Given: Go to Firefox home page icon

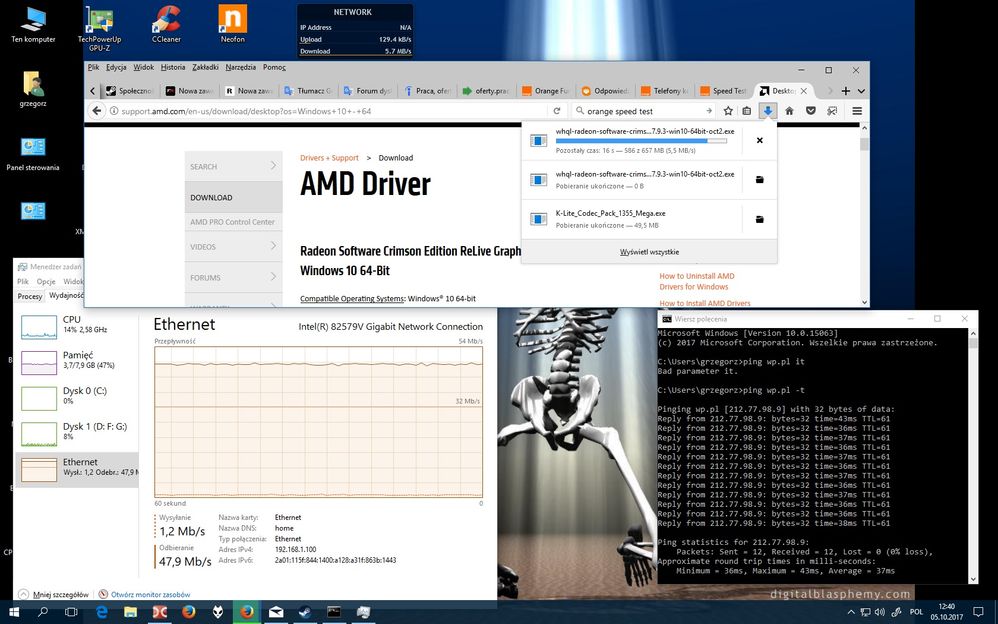Looking at the screenshot, I should click(x=789, y=111).
